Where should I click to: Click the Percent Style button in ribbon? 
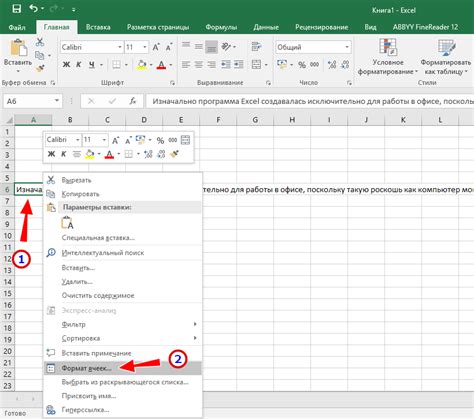[x=302, y=65]
